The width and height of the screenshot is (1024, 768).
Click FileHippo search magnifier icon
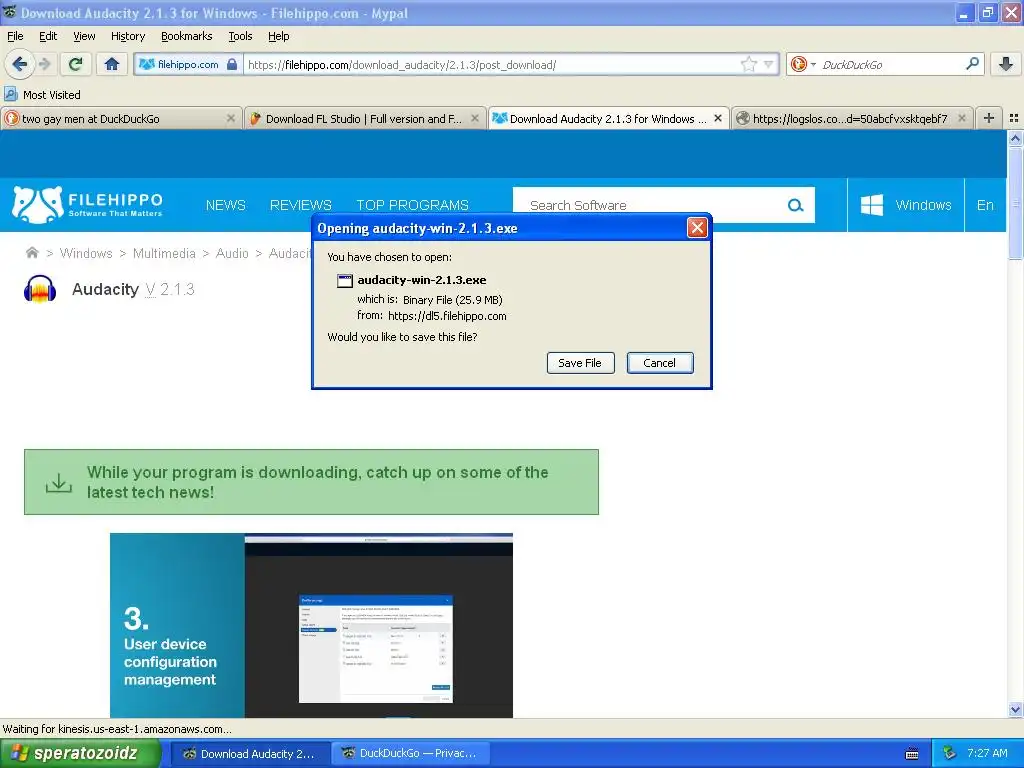tap(795, 205)
